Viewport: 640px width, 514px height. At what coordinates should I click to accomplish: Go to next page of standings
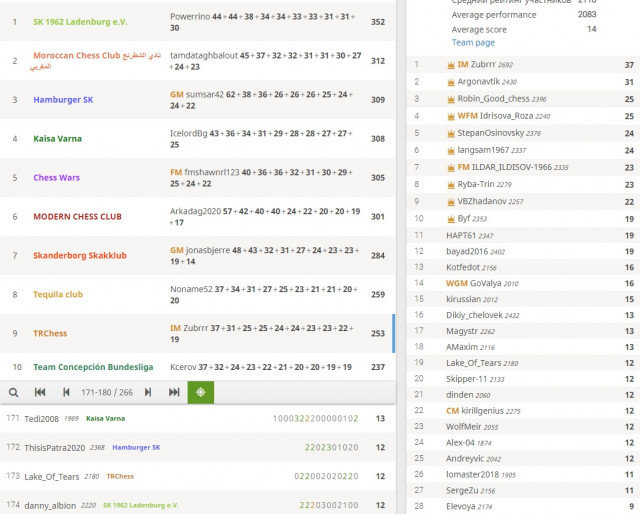point(148,392)
